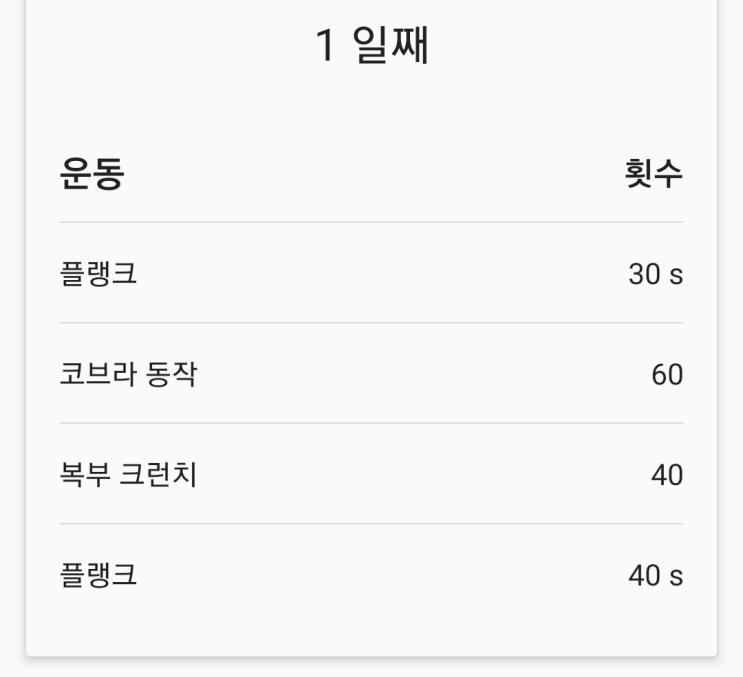Image resolution: width=743 pixels, height=677 pixels.
Task: Select the 운동 column header
Action: pos(92,174)
